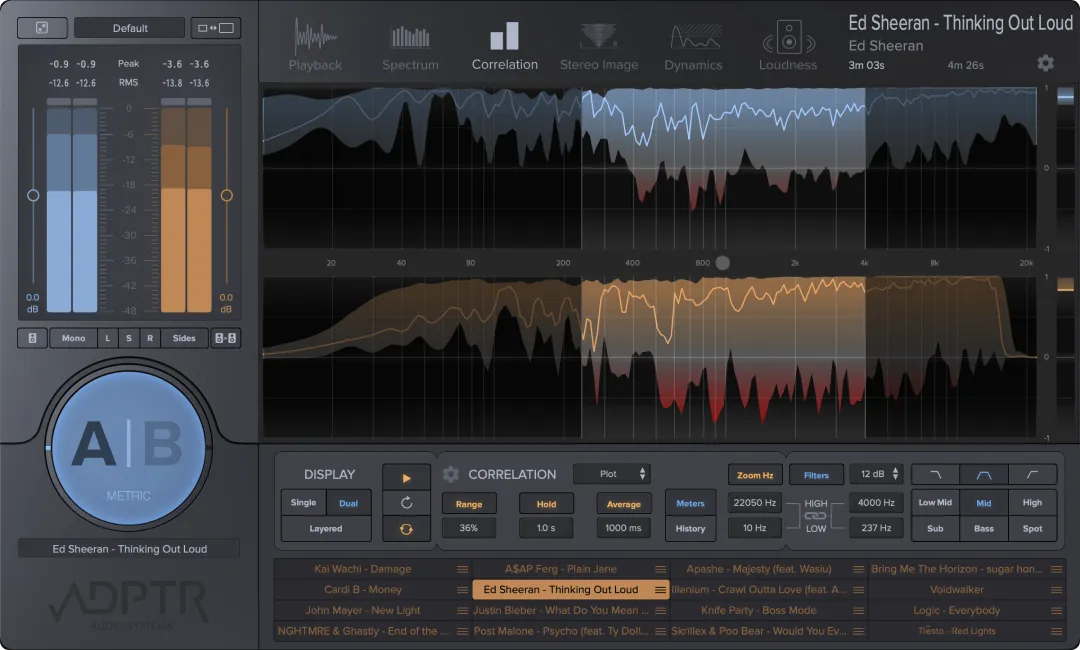The width and height of the screenshot is (1080, 650).
Task: Edit the 1000 ms average value
Action: [x=623, y=528]
